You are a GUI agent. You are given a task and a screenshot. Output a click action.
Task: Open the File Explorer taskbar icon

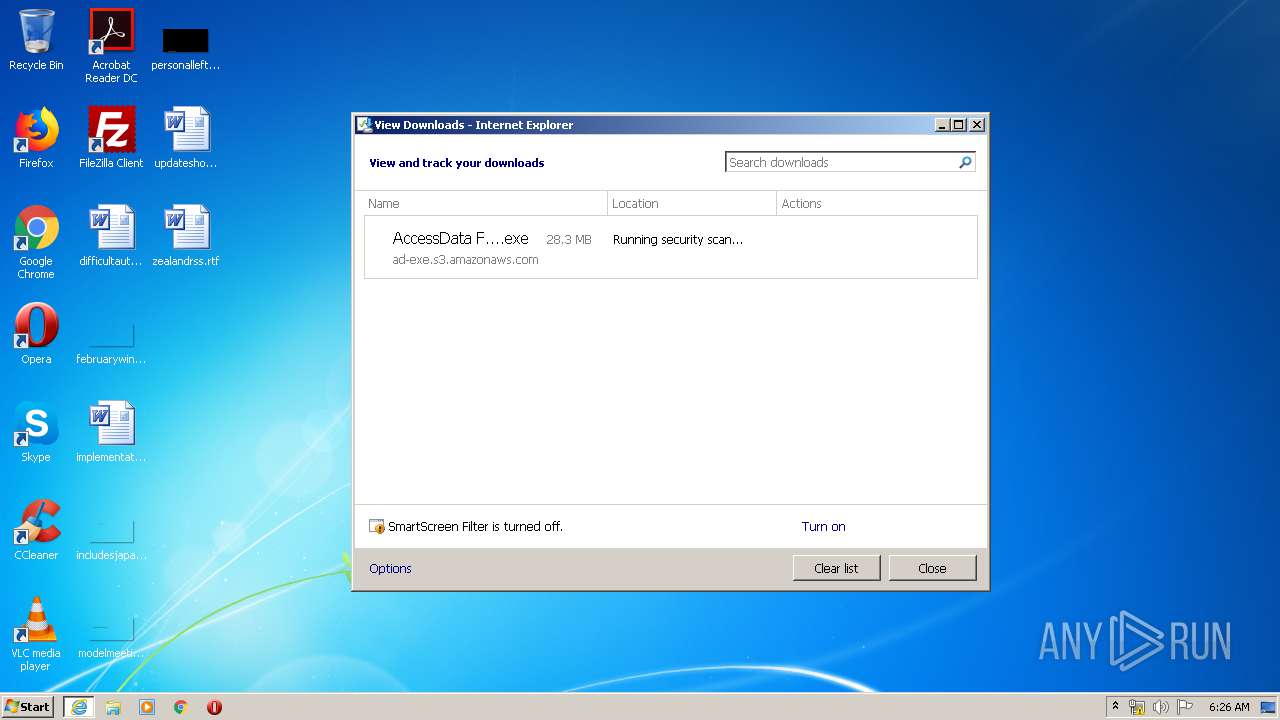(113, 707)
